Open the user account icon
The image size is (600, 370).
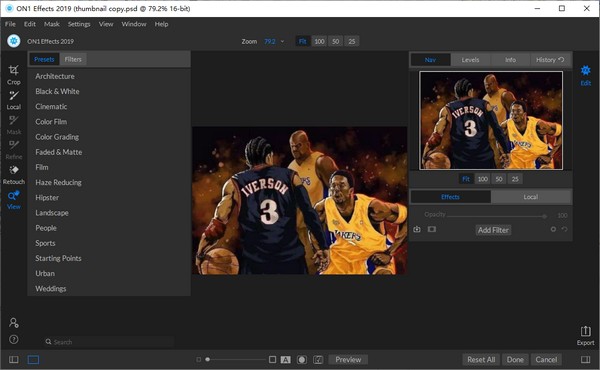click(x=14, y=323)
